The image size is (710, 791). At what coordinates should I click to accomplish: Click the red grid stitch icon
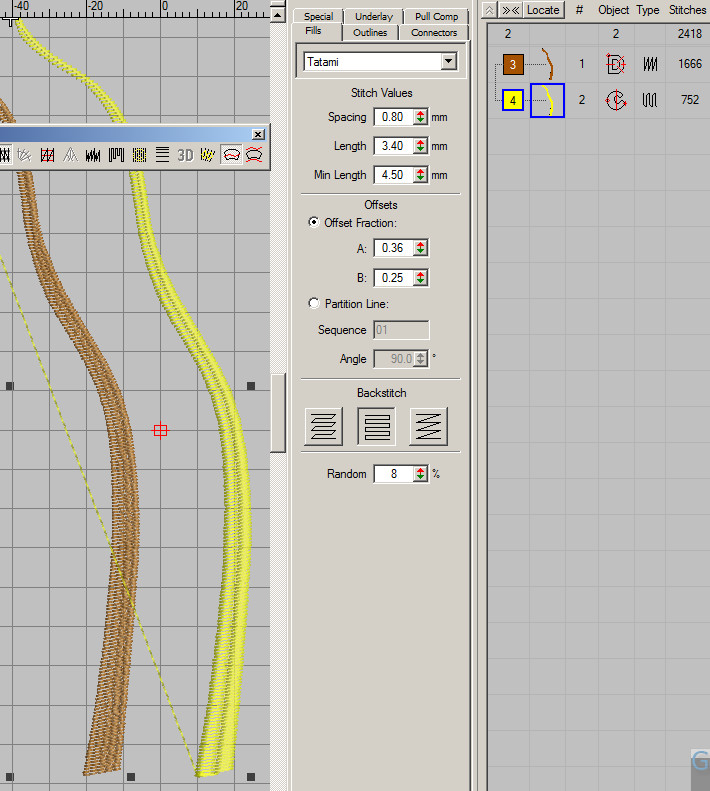coord(47,155)
